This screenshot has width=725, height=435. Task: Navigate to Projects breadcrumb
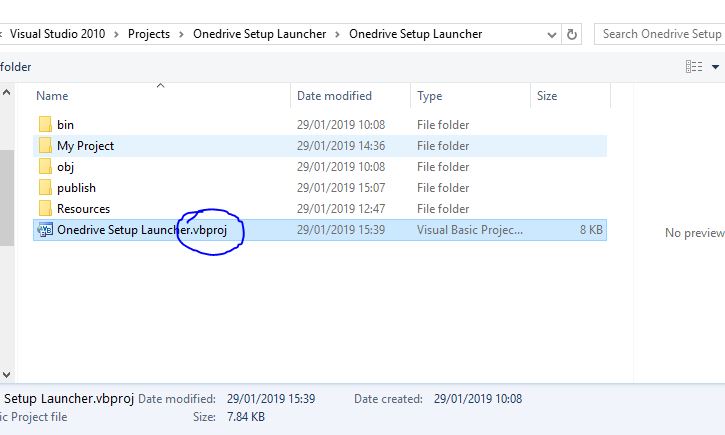(149, 34)
